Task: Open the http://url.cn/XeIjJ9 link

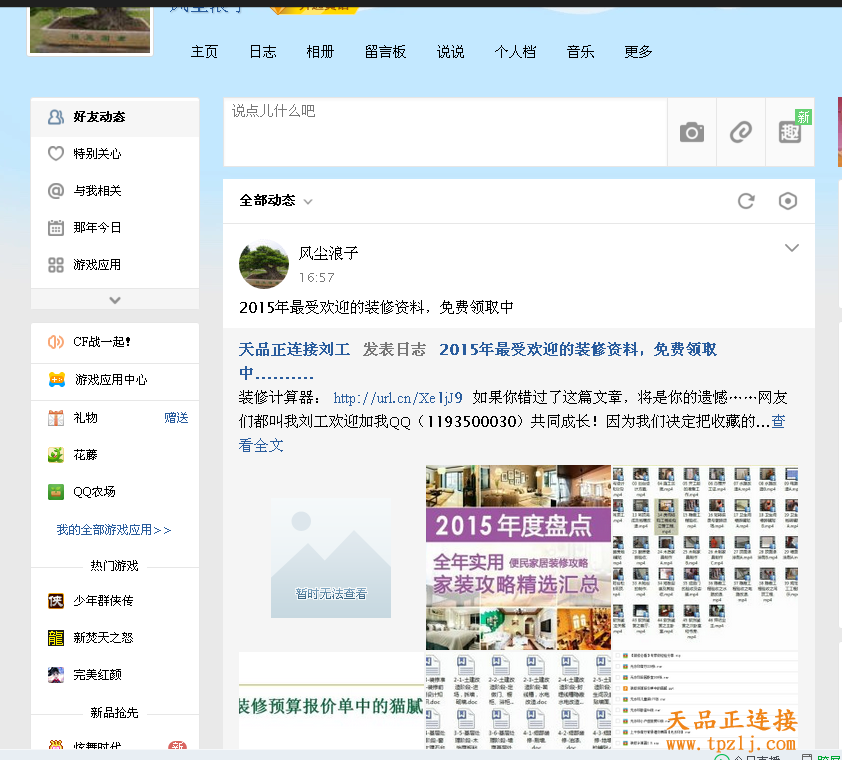Action: tap(397, 398)
